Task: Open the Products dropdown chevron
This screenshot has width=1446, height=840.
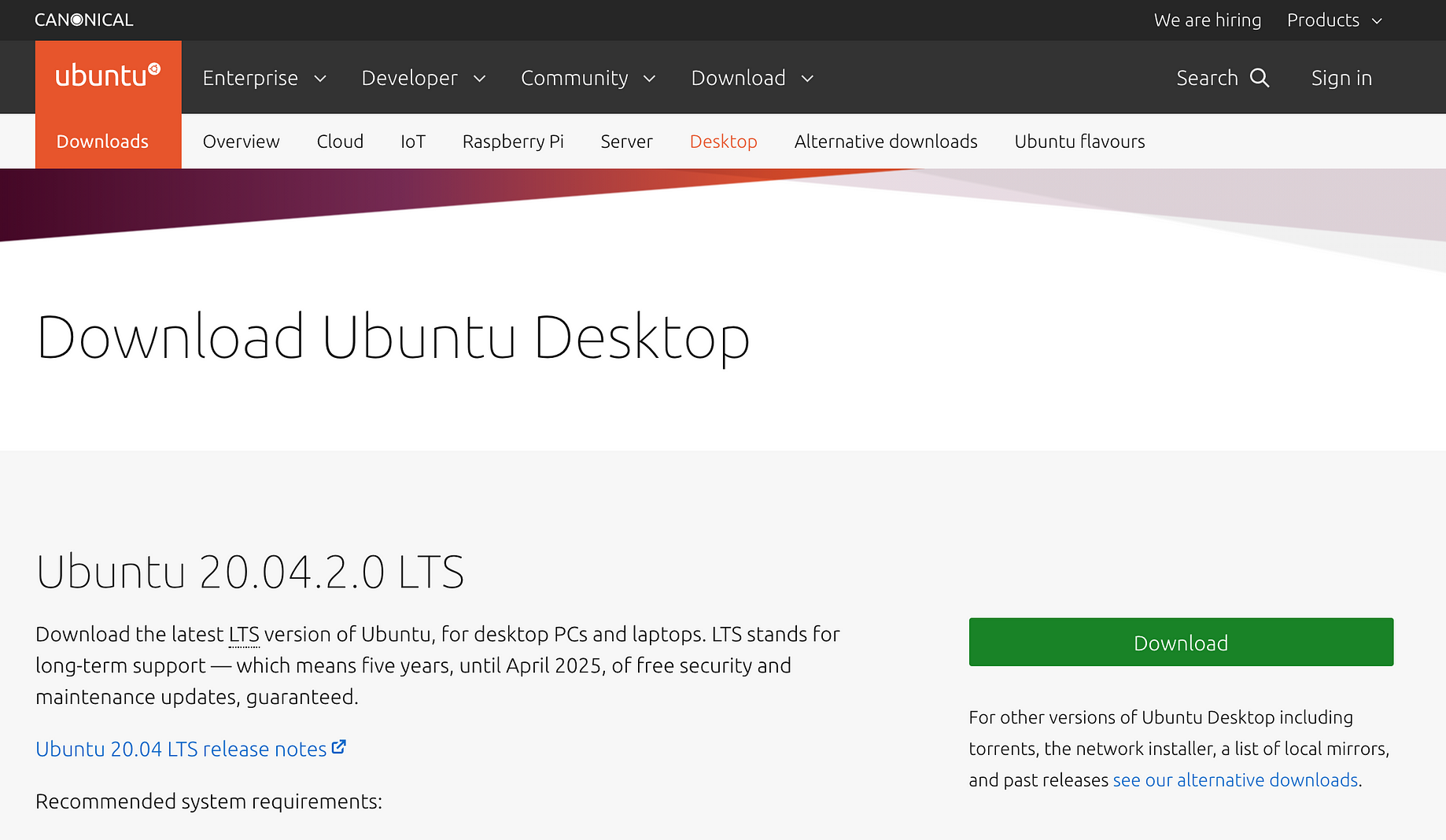Action: 1377,21
